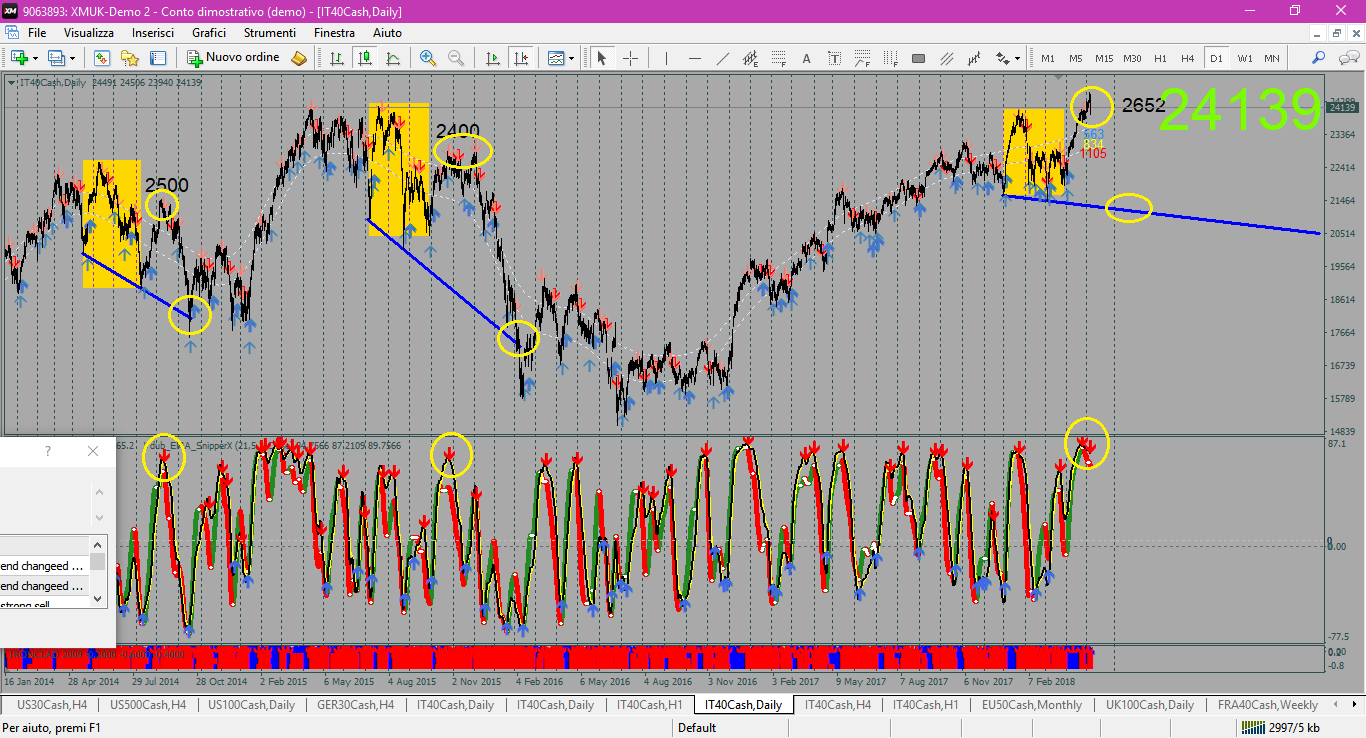Expand the templates dropdown arrow
The image size is (1366, 738).
tap(571, 58)
